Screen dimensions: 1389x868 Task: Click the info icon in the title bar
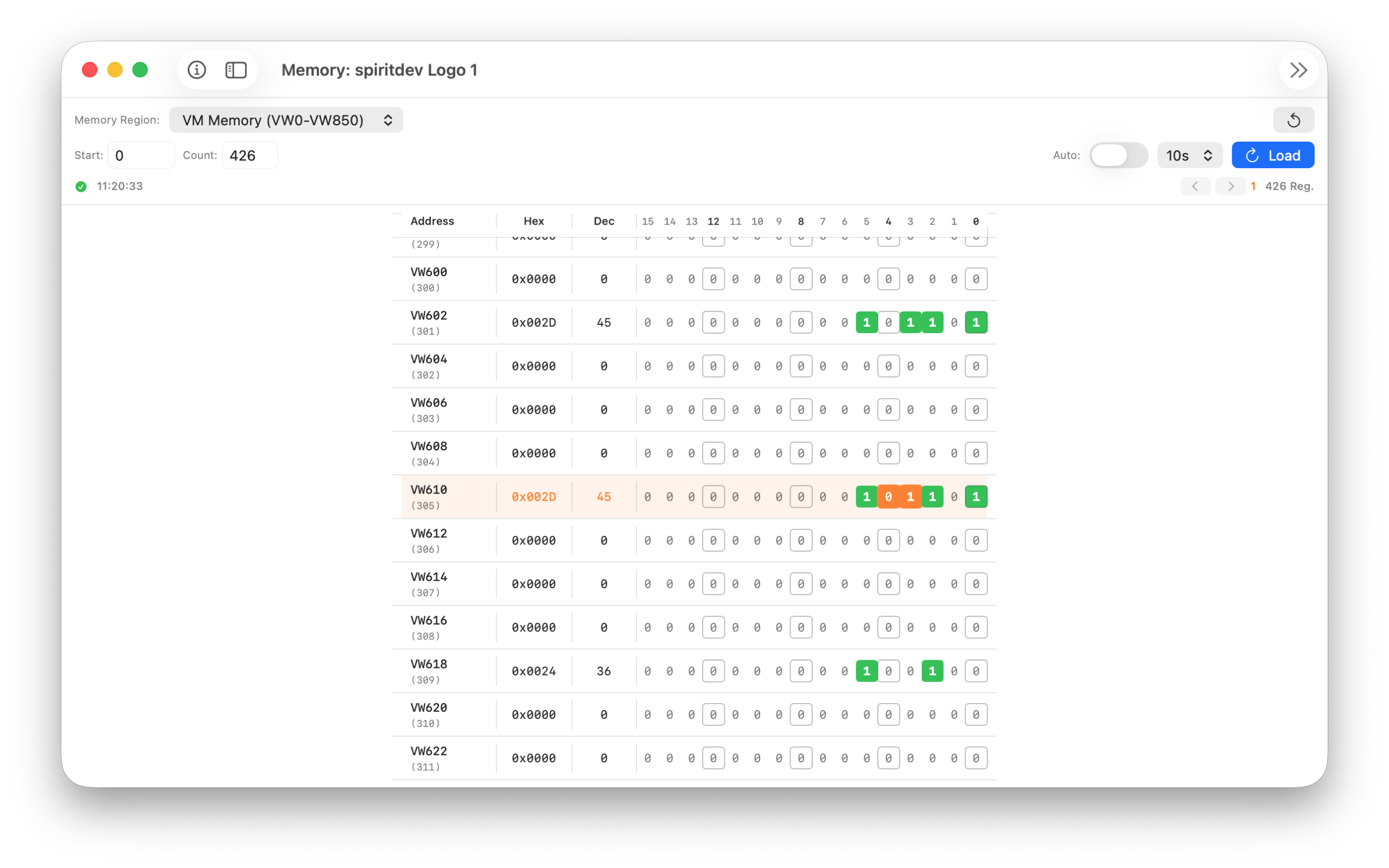pyautogui.click(x=197, y=69)
